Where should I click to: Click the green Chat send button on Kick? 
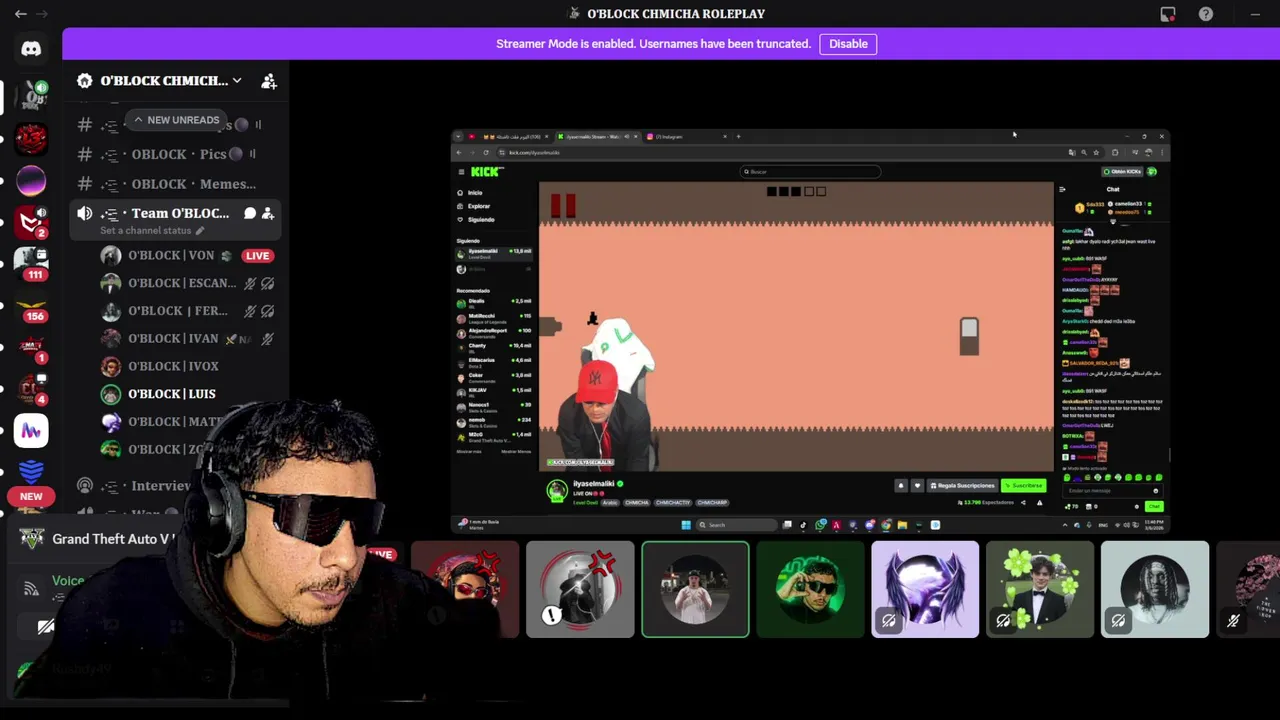[1153, 506]
